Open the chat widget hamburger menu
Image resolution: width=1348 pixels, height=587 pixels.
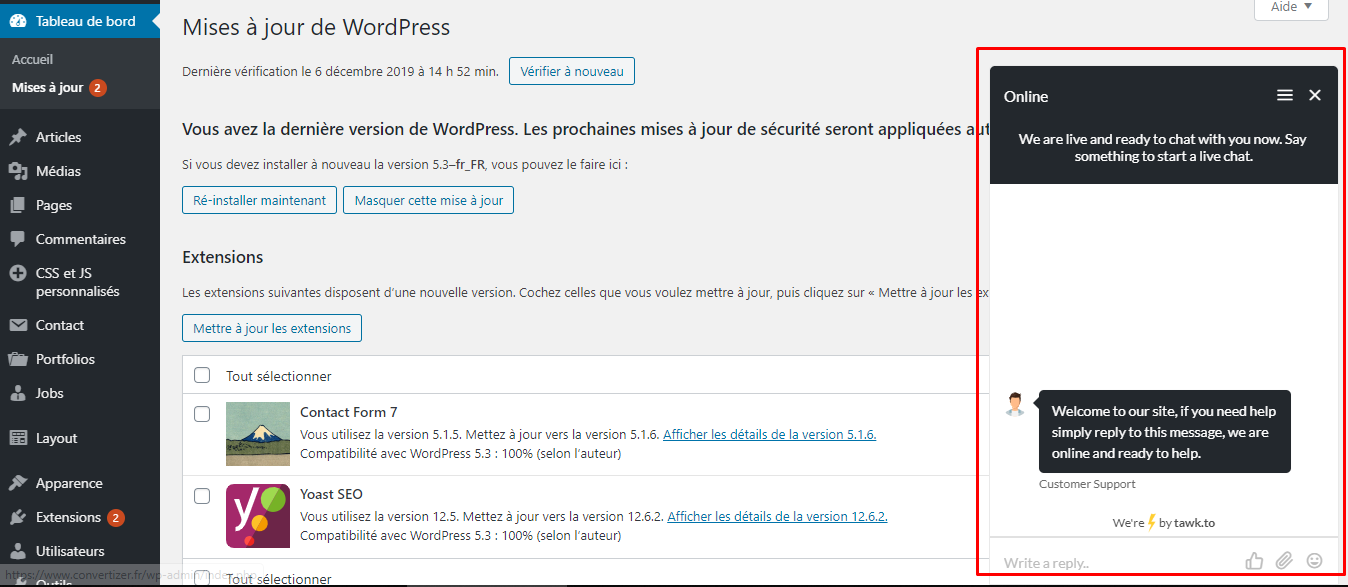(1285, 95)
